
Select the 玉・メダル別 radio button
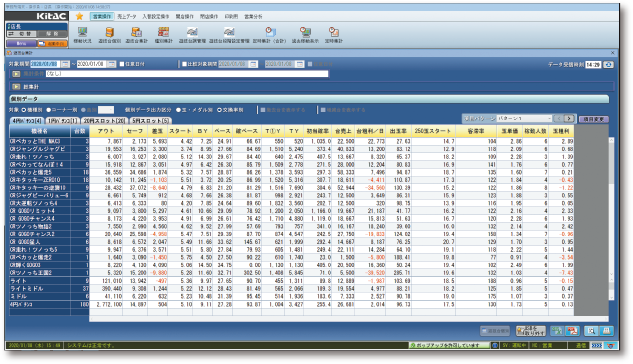pyautogui.click(x=178, y=110)
